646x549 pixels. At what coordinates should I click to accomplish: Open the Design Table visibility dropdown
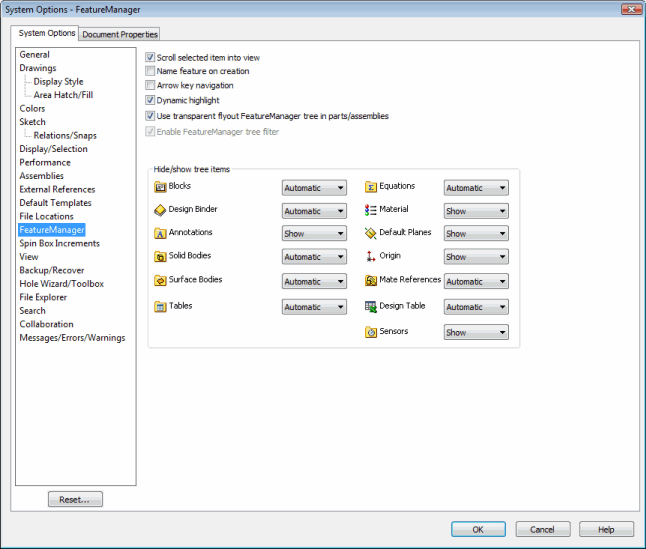[x=476, y=307]
